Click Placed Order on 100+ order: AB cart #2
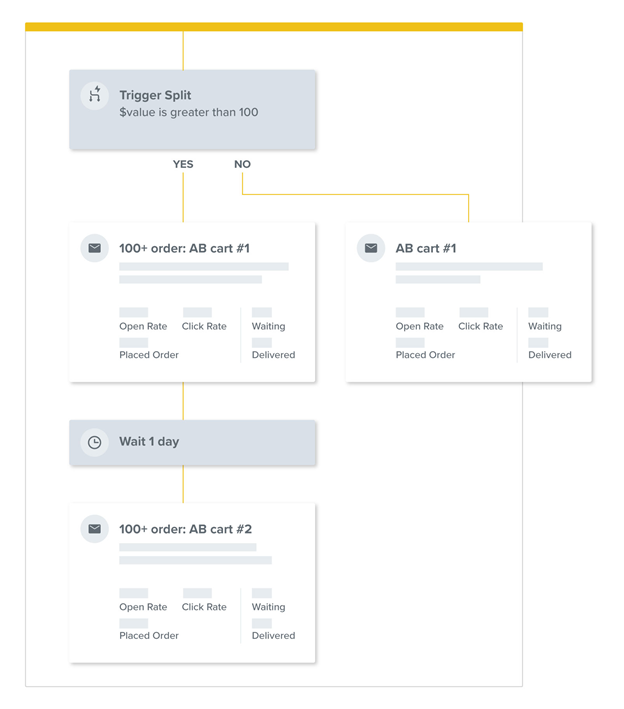 149,635
